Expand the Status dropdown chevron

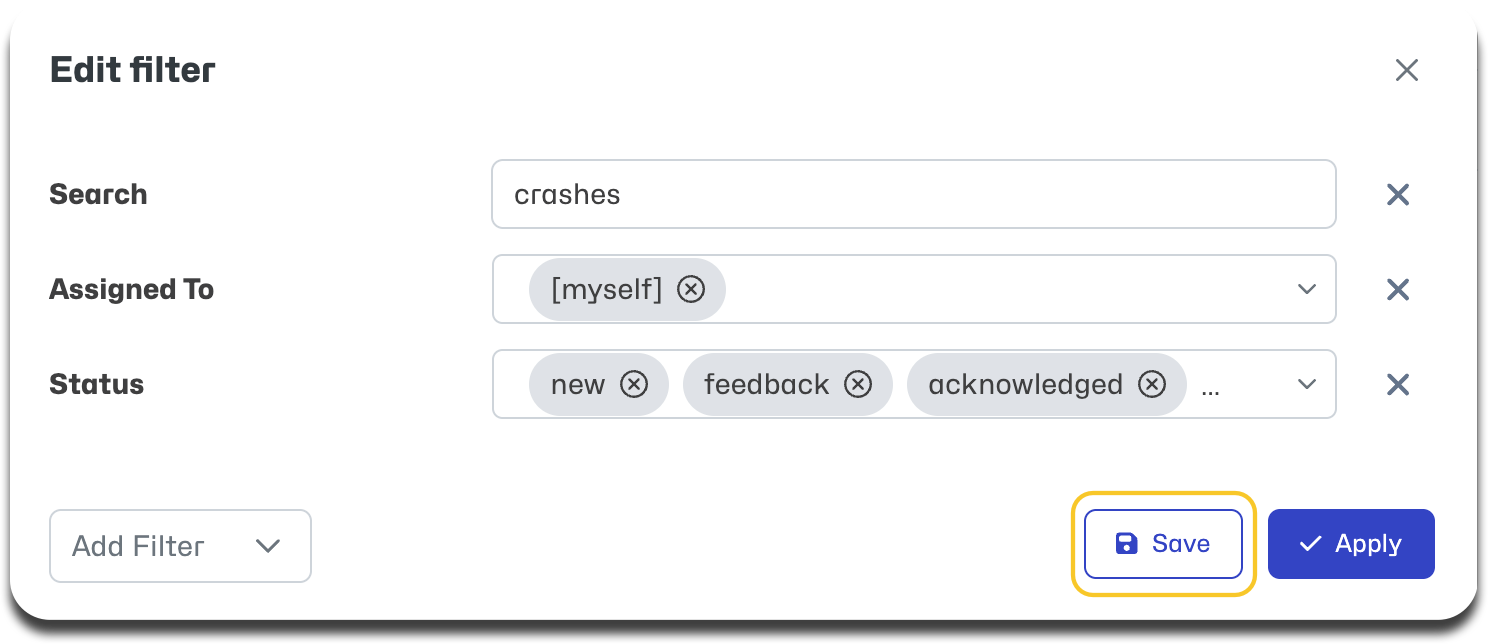click(1306, 385)
